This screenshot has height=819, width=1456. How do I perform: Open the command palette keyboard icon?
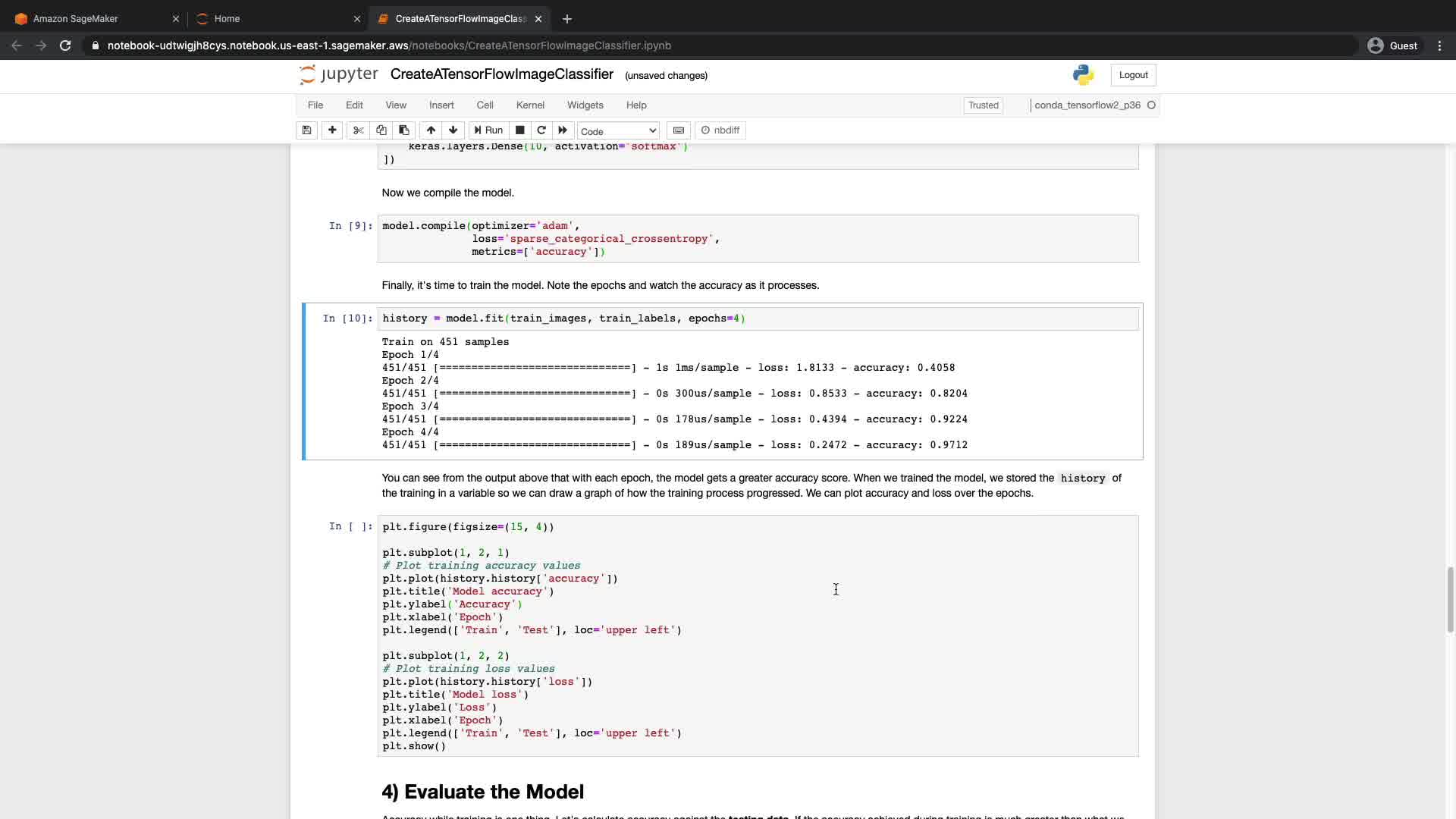pos(679,130)
